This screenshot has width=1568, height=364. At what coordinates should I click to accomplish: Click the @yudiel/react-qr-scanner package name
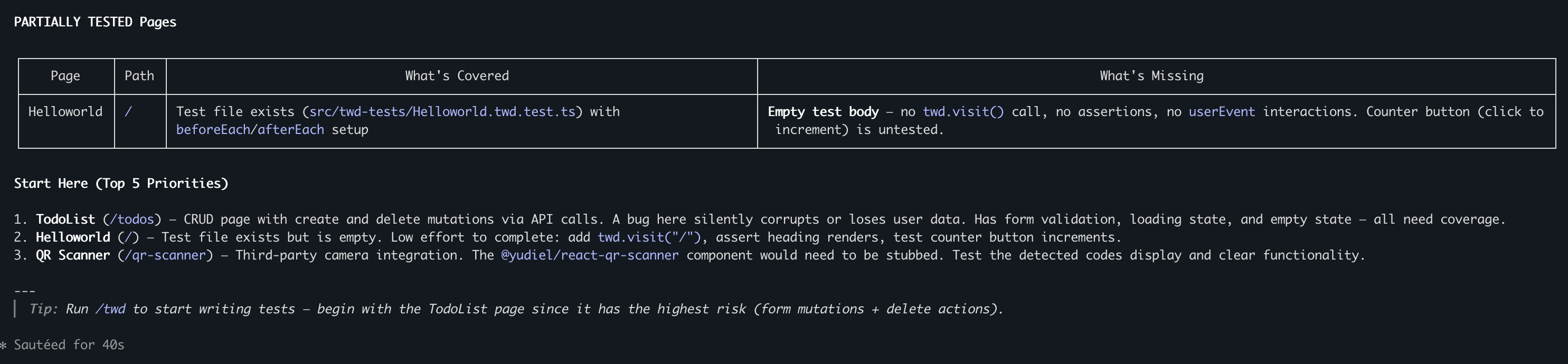(x=589, y=255)
